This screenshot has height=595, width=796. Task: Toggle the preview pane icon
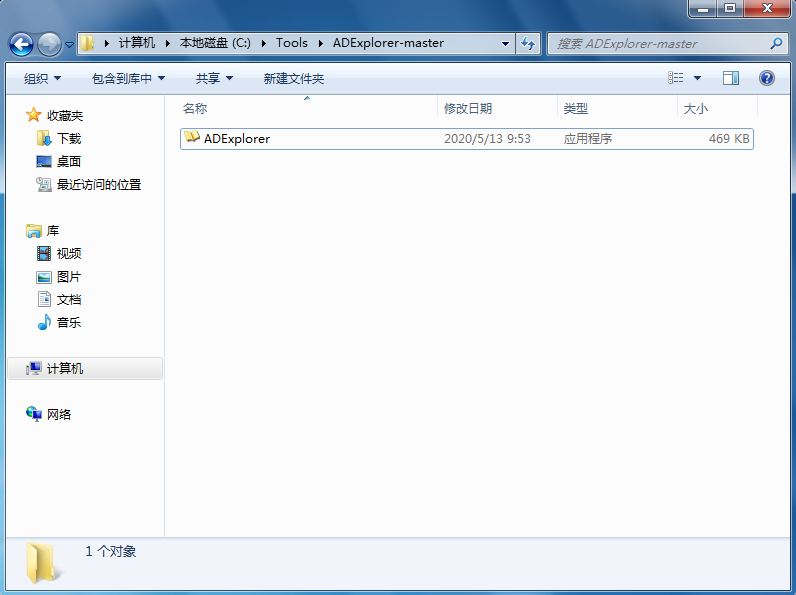(x=731, y=78)
